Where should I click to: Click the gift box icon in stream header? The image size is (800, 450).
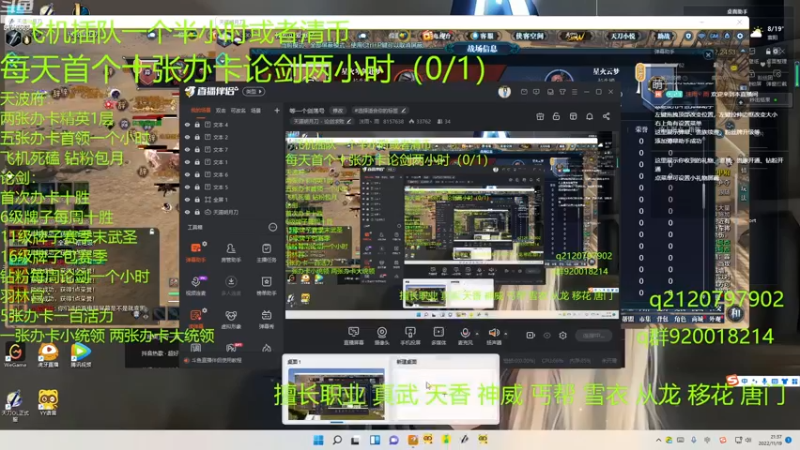[540, 116]
